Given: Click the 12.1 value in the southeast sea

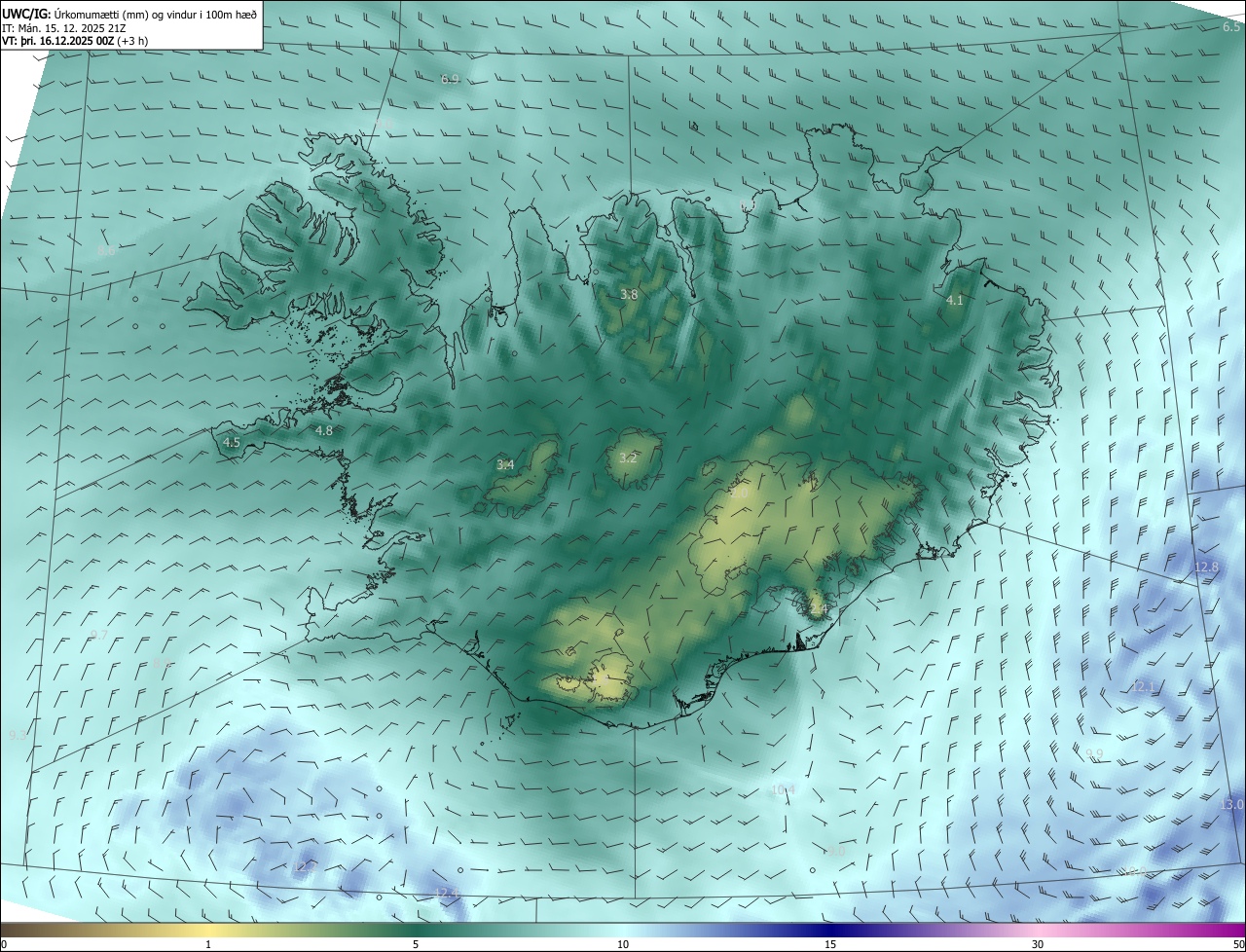Looking at the screenshot, I should 1143,687.
